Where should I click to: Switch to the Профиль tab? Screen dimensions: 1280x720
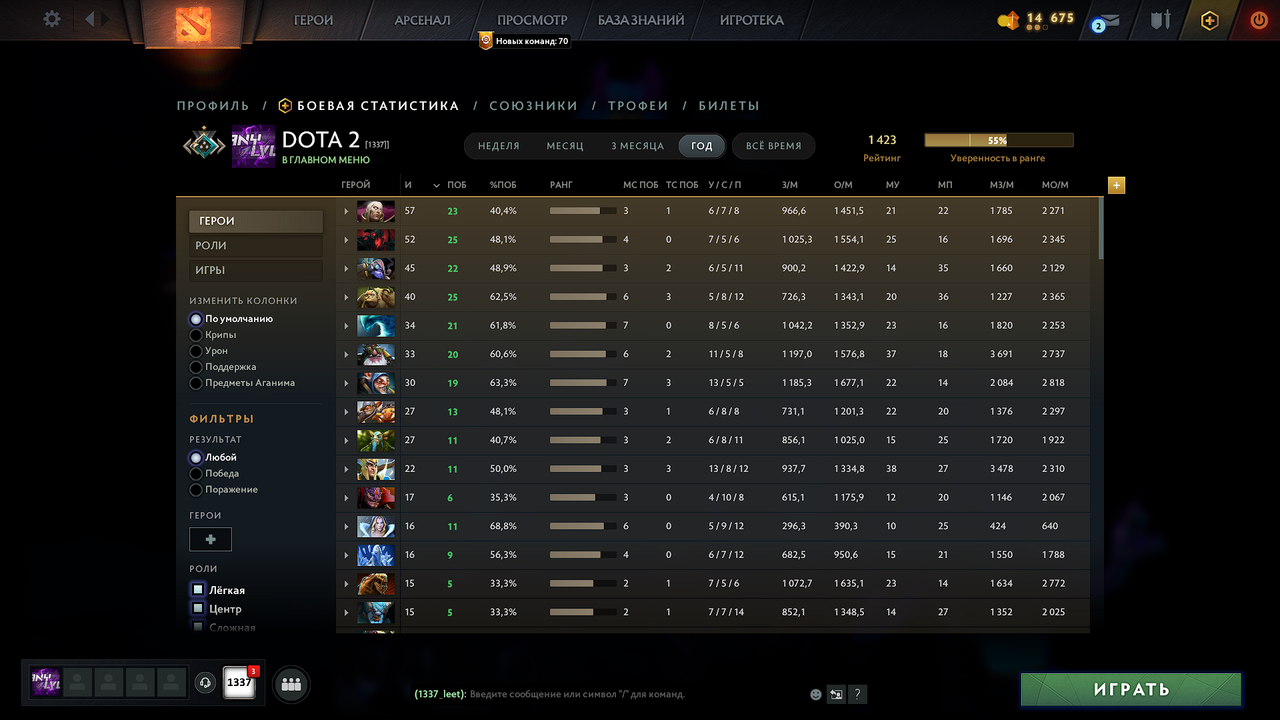(x=213, y=106)
